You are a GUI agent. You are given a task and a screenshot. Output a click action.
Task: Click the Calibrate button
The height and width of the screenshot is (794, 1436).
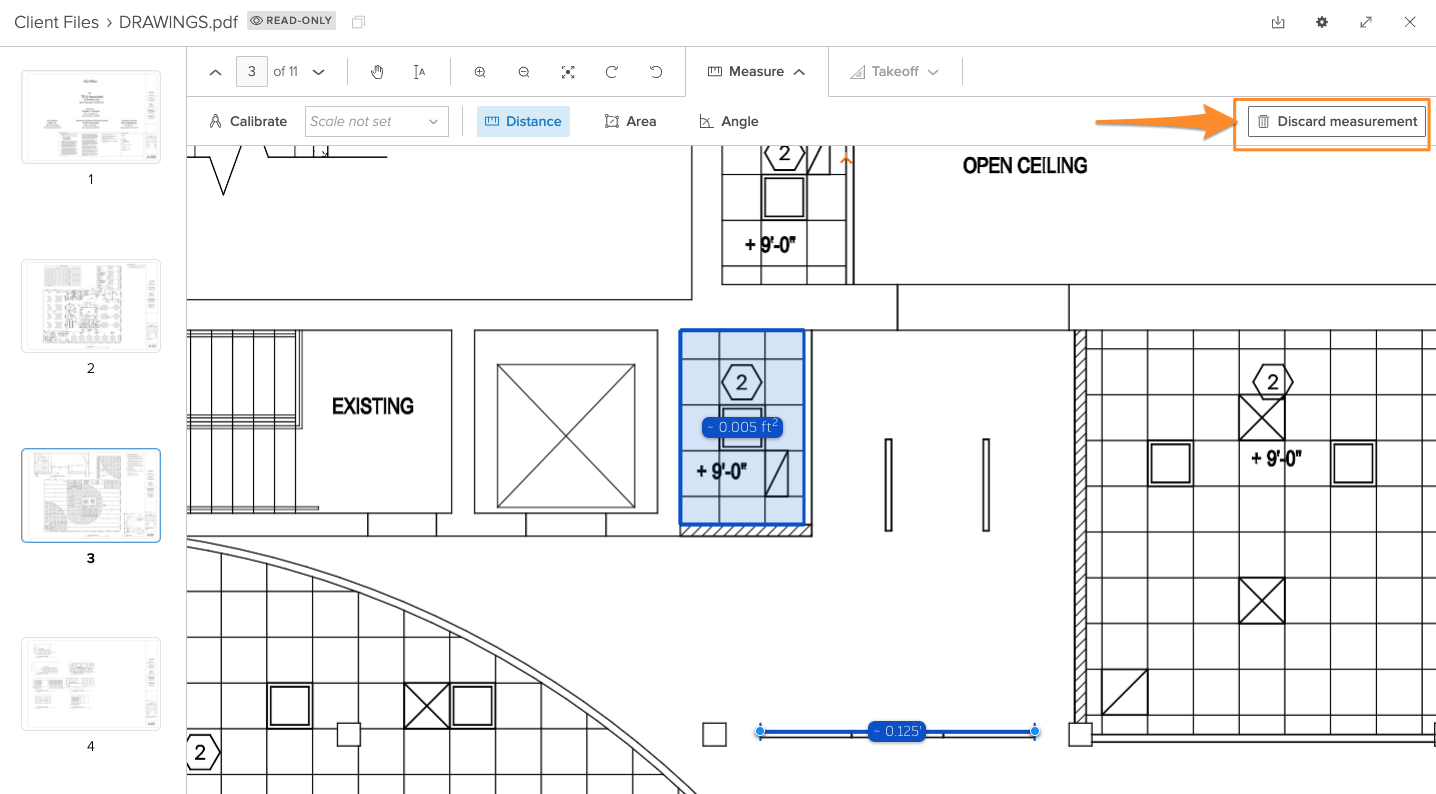(248, 121)
